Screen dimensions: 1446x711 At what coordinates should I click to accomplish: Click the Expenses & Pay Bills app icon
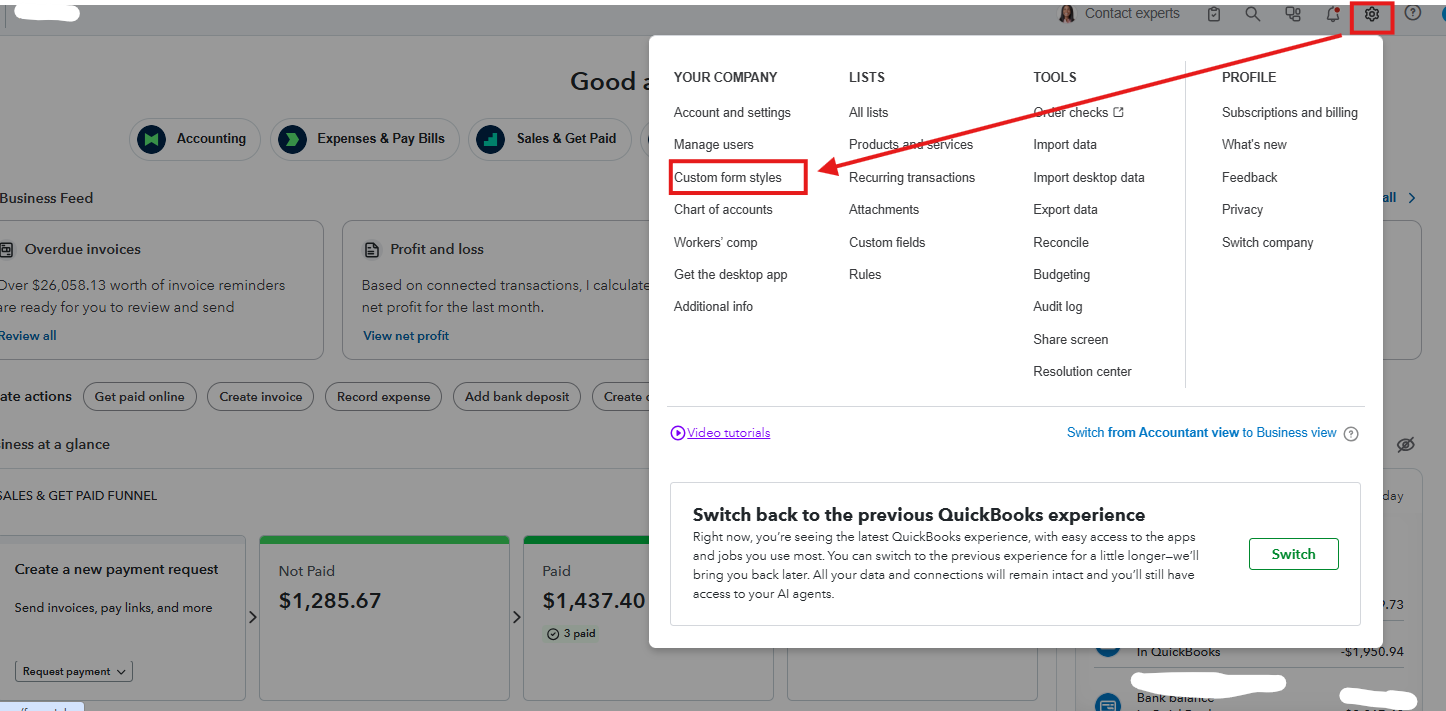point(292,139)
